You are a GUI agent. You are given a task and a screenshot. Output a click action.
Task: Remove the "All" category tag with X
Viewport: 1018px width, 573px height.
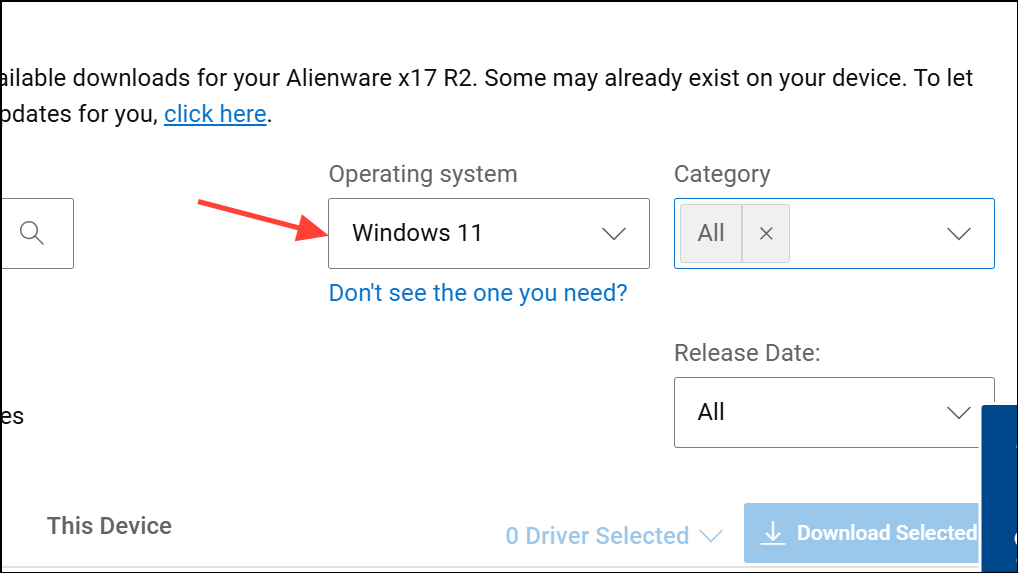point(766,233)
